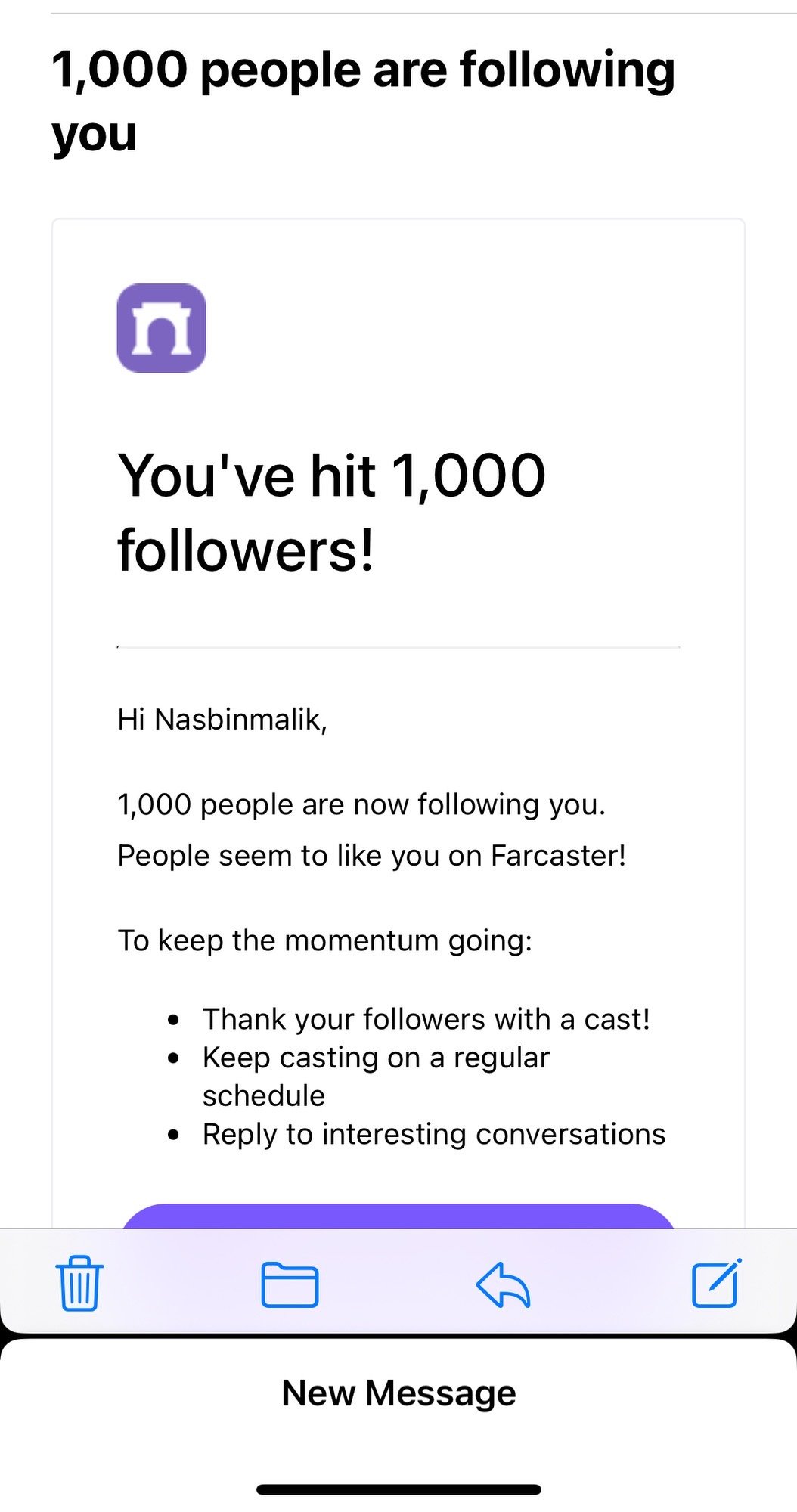Tap the bullet dot beside "Thank your followers"
Screen dimensions: 797x1512
tap(174, 1020)
